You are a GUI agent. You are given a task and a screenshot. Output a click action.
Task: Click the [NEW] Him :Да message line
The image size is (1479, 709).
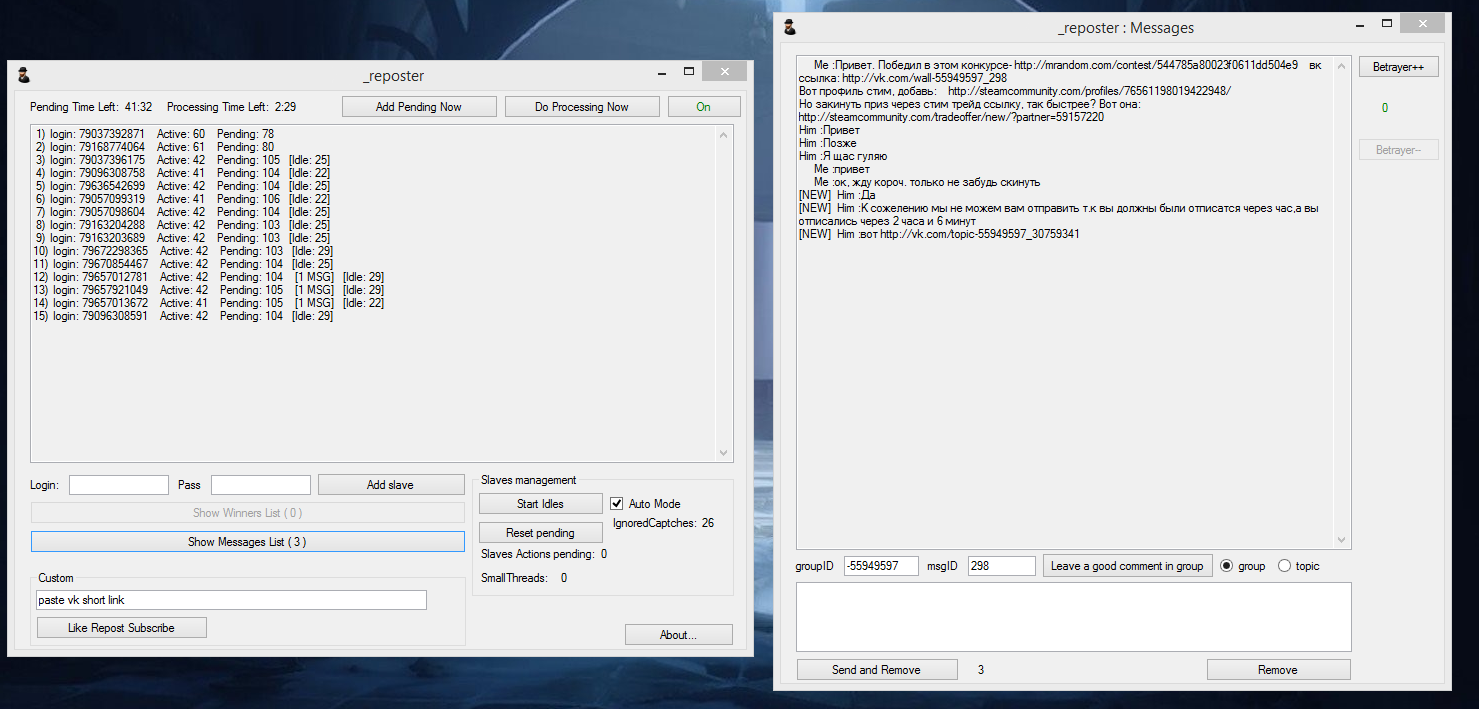(x=836, y=195)
